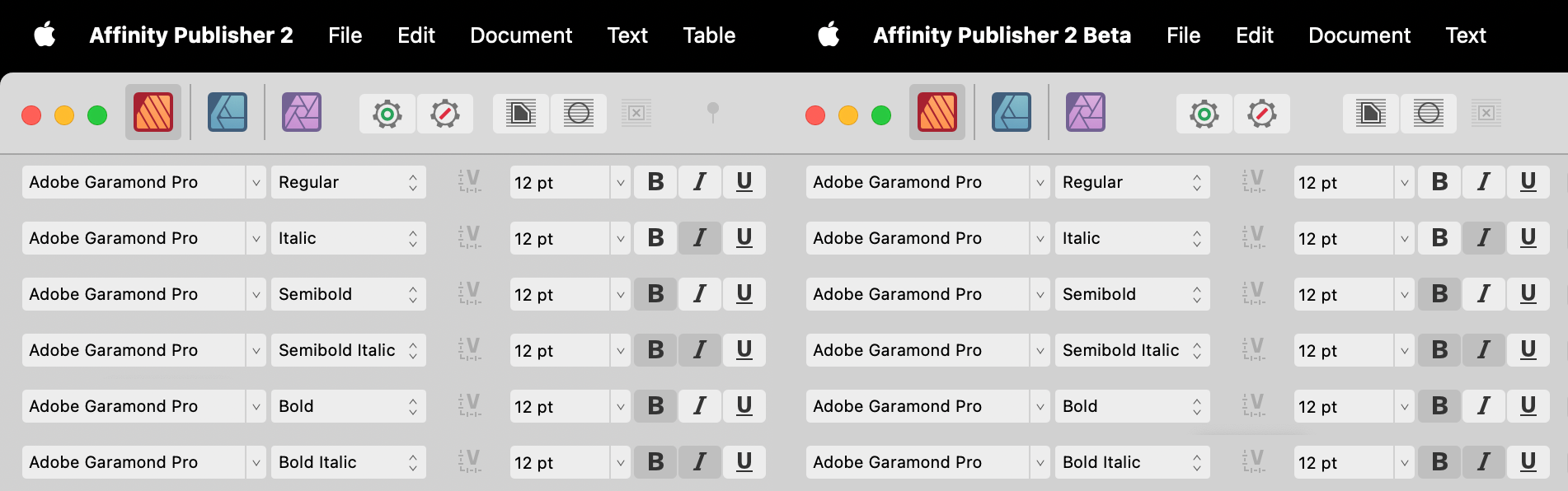The width and height of the screenshot is (1568, 491).
Task: Switch to Designer persona in Publisher 2 window
Action: [x=228, y=112]
